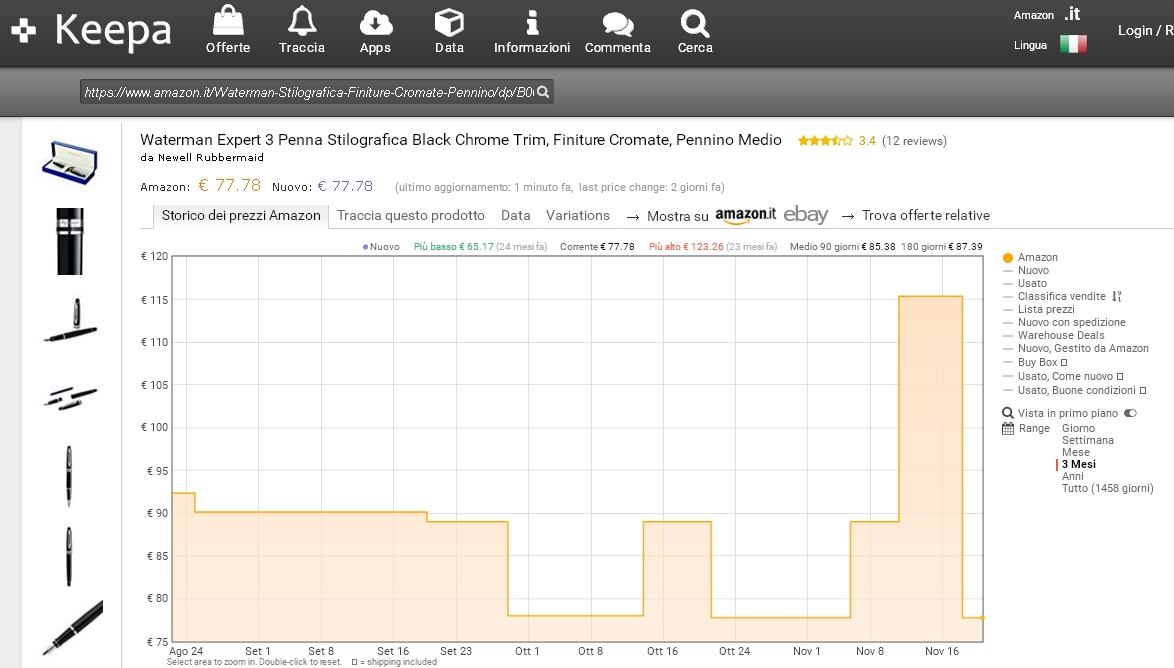The image size is (1174, 668).
Task: Click the Informazioni info icon
Action: click(532, 22)
